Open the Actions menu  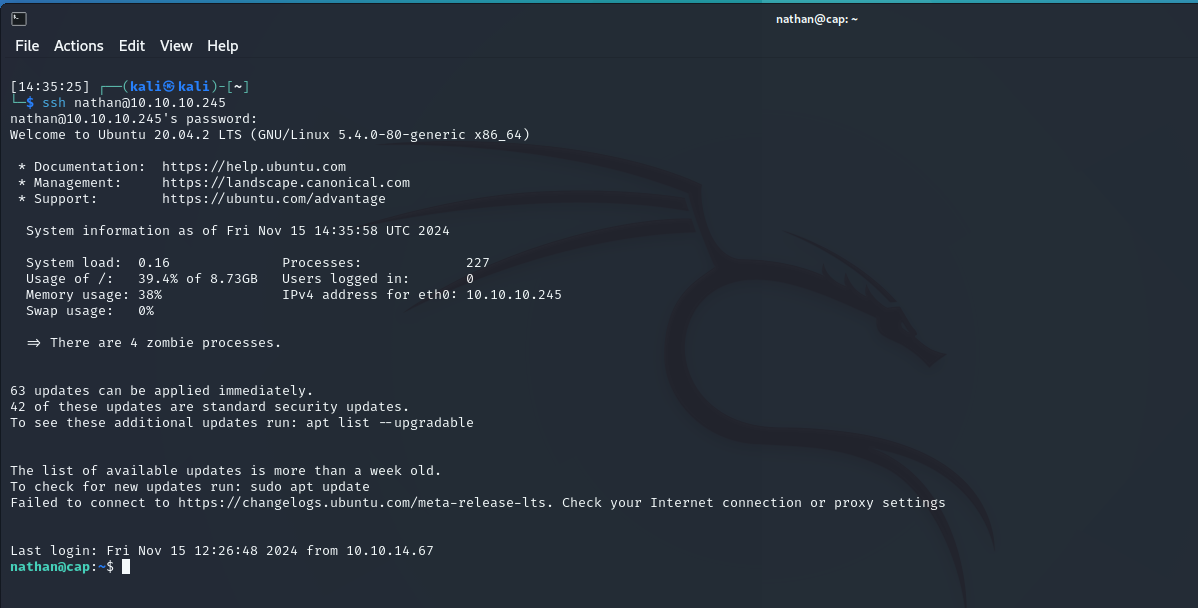pyautogui.click(x=78, y=46)
